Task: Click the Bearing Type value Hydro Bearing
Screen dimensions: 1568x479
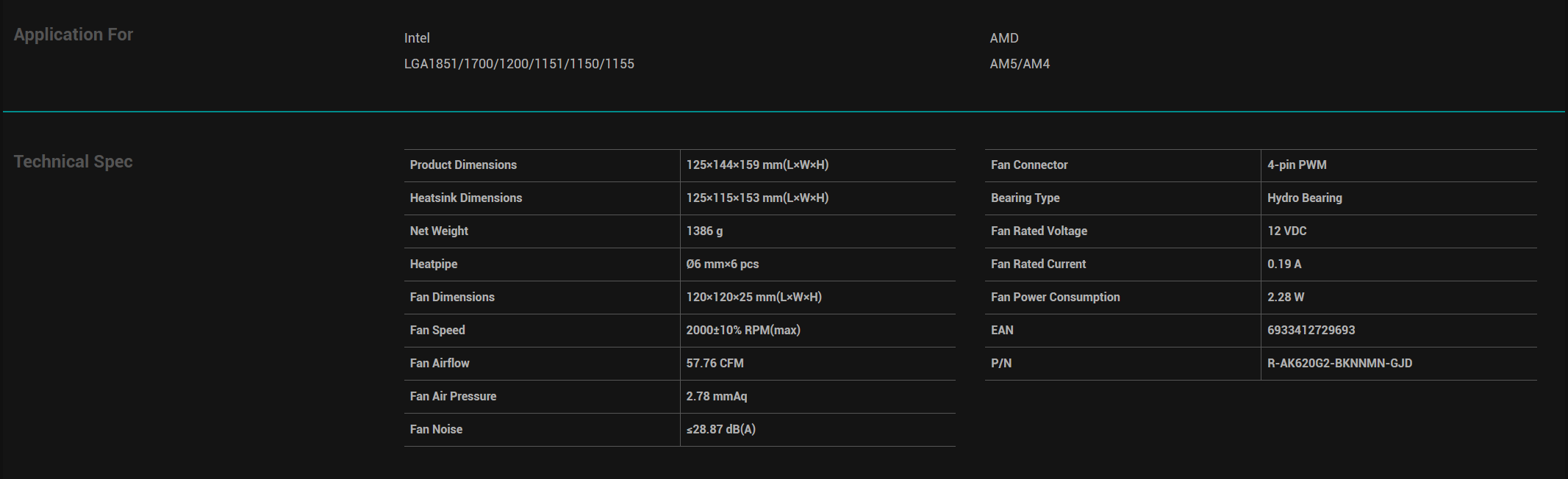Action: [1305, 198]
